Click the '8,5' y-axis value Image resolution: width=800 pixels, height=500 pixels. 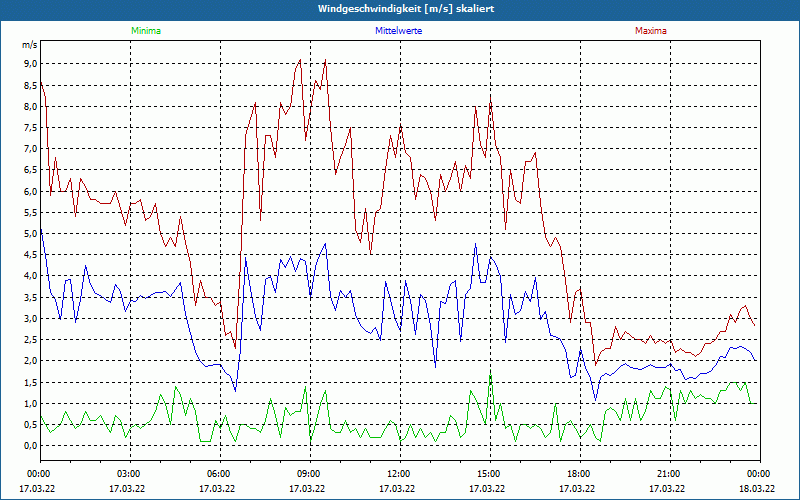click(x=31, y=85)
